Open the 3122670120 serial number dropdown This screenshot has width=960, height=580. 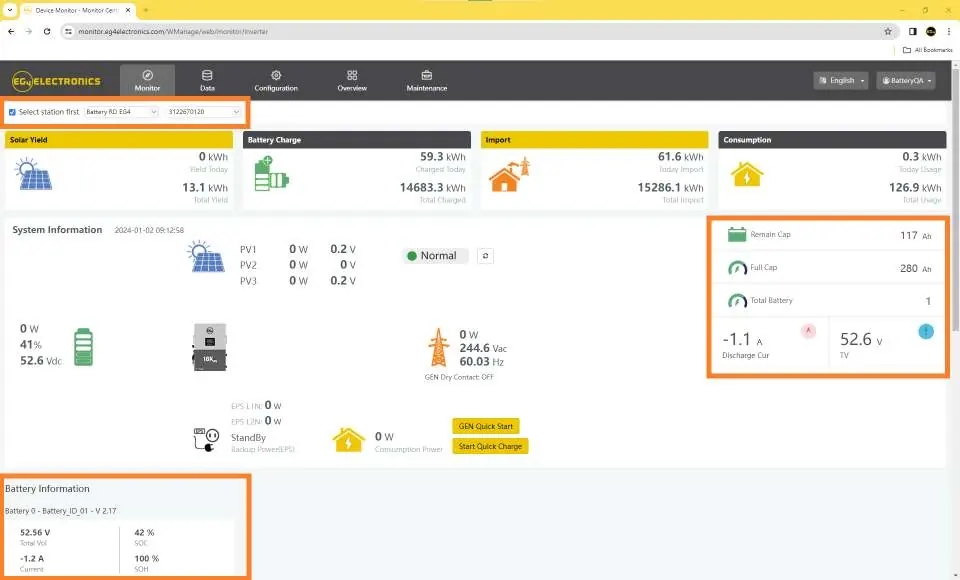pos(204,112)
